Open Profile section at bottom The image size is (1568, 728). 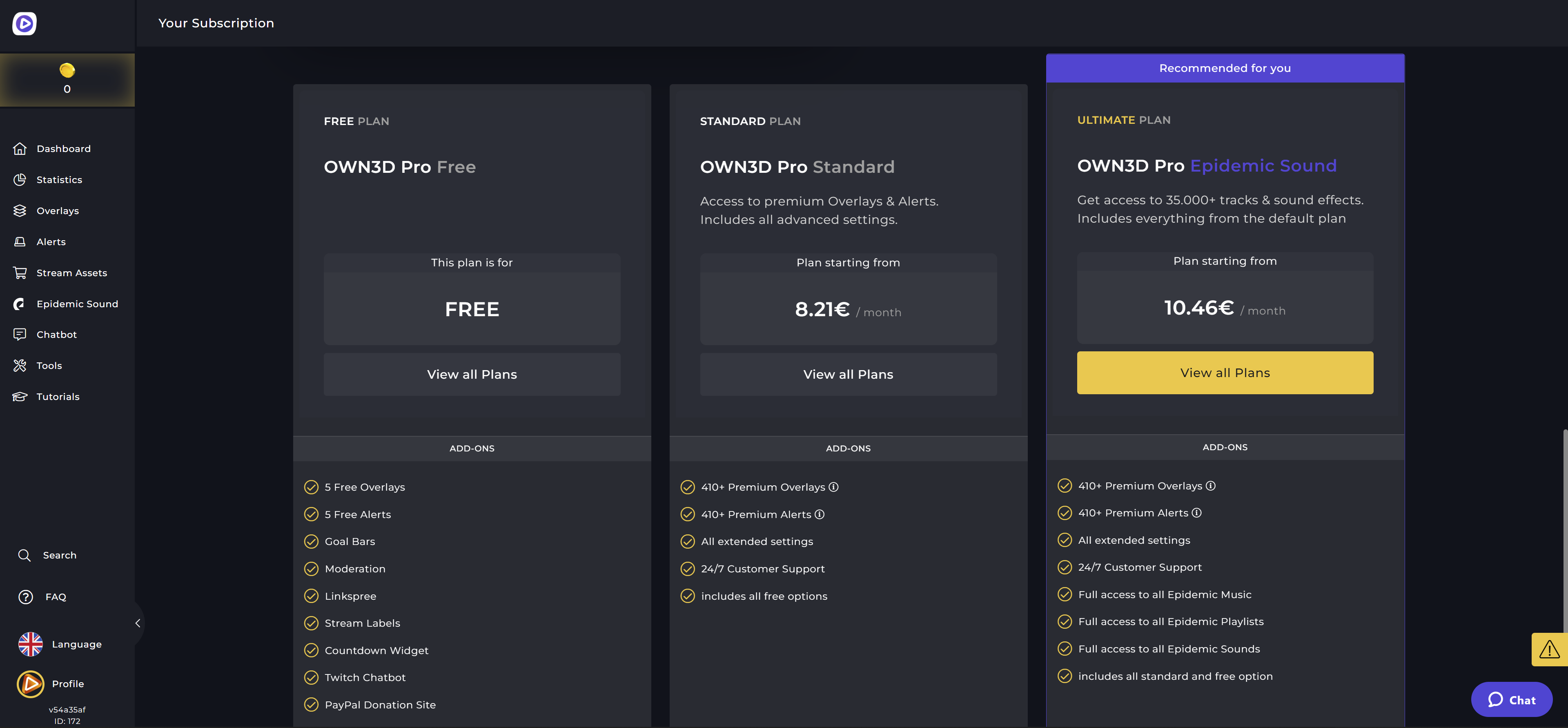click(67, 684)
